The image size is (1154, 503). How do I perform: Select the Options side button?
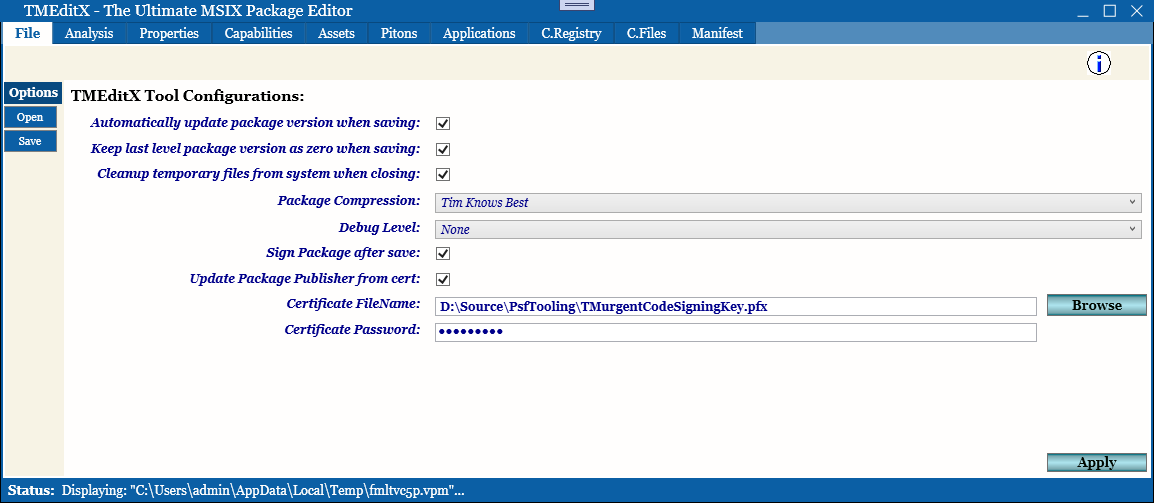pos(33,93)
